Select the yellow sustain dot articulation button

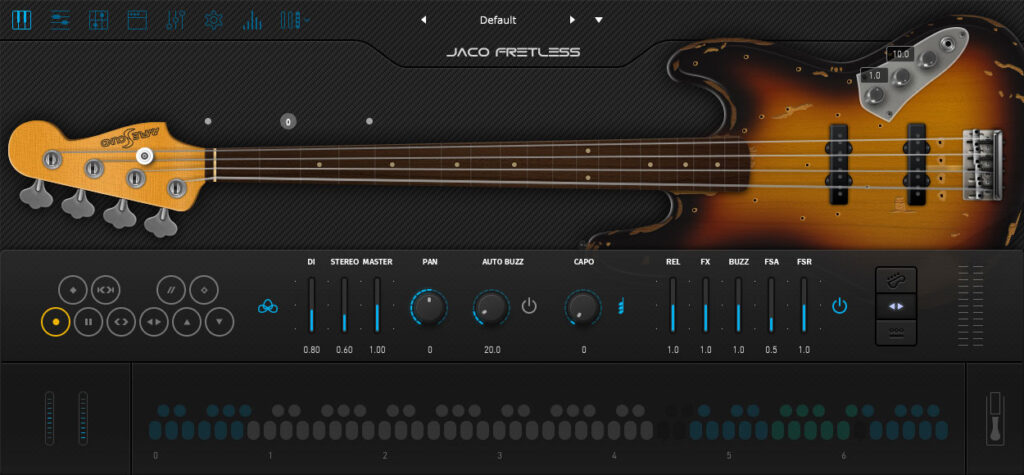56,321
